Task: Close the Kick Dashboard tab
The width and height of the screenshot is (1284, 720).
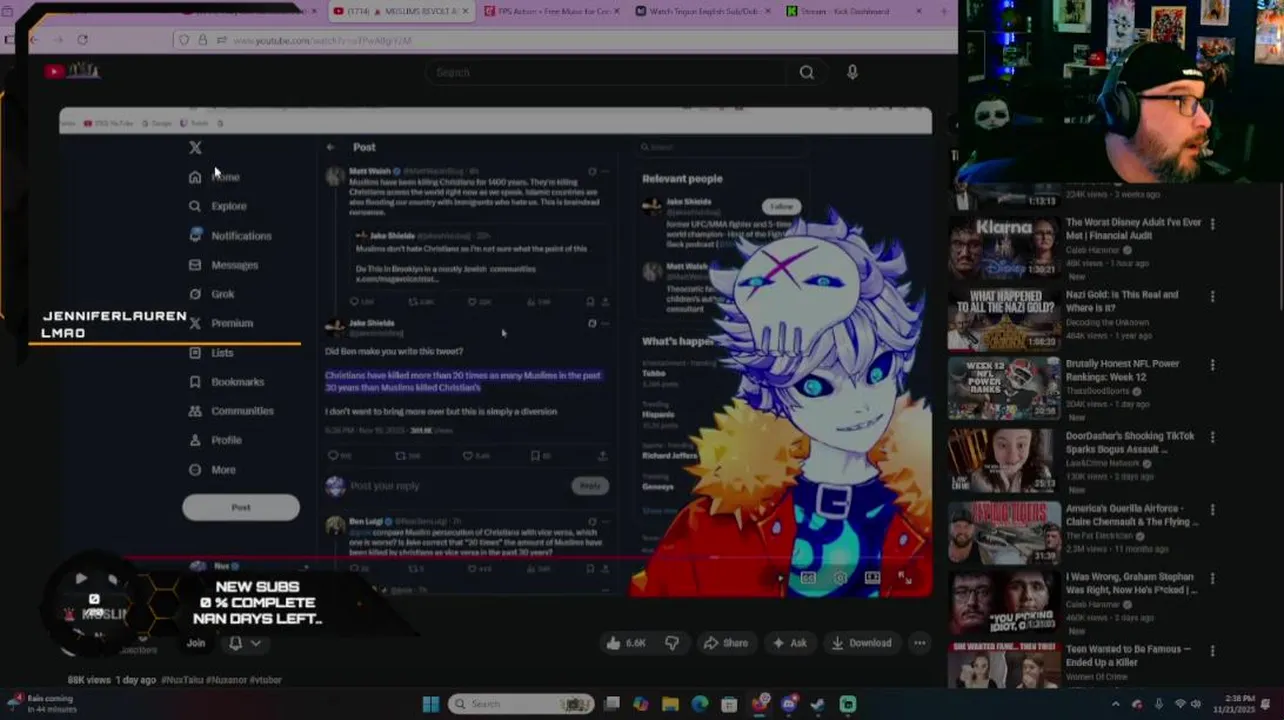Action: coord(918,11)
